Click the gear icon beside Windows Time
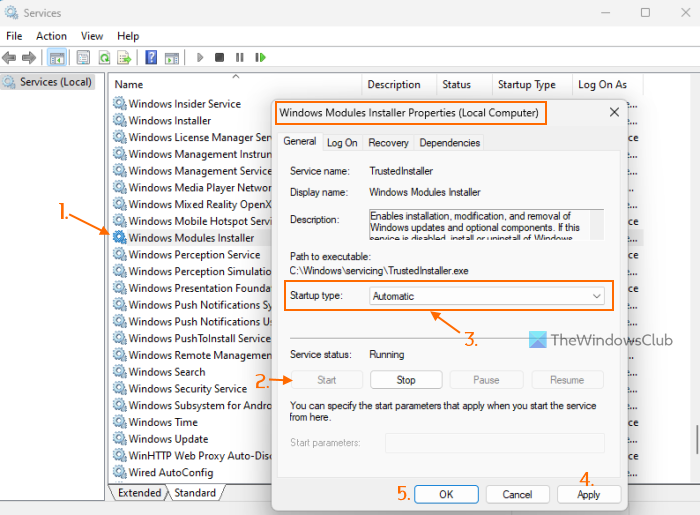Screen dimensions: 700x515 [x=120, y=422]
